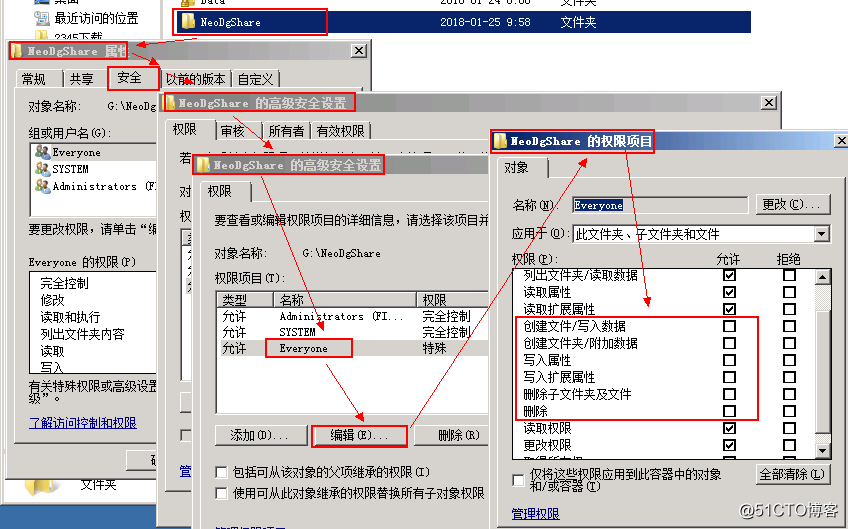Viewport: 848px width, 529px height.
Task: Toggle allow for 读取权限
Action: [730, 428]
